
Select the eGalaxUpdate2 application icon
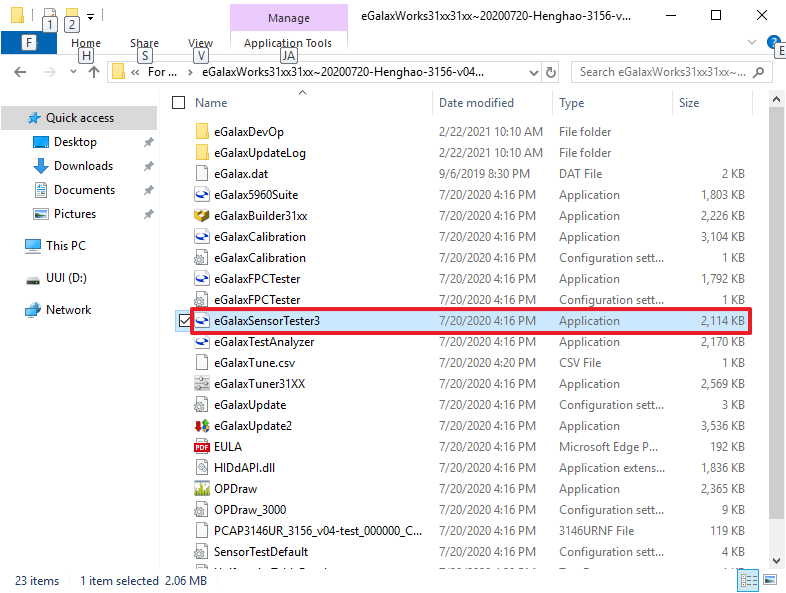(202, 426)
